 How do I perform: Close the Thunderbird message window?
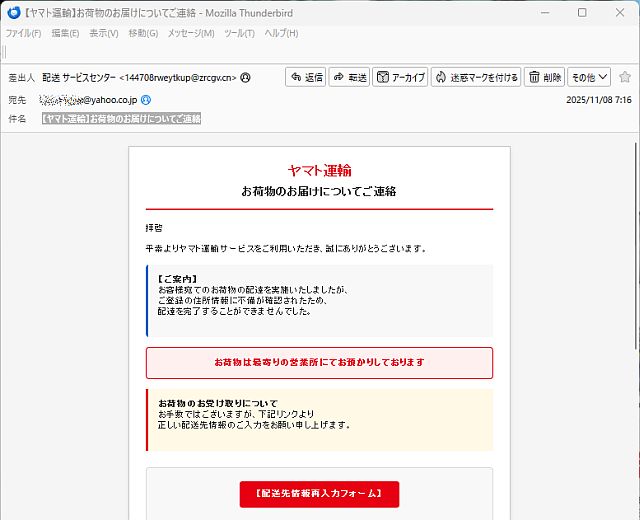click(x=620, y=13)
